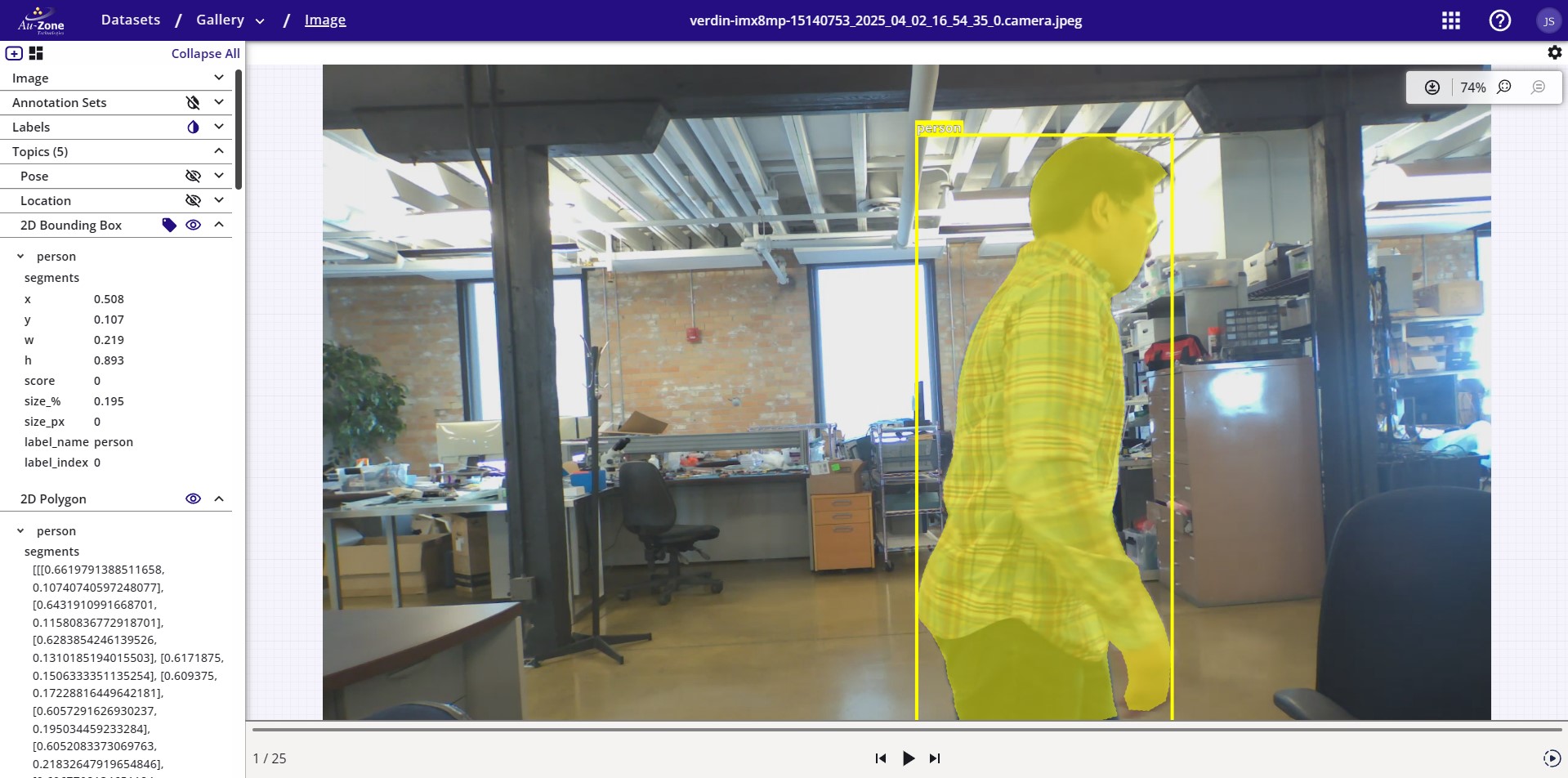Click the tag icon in 2D Bounding Box row
The height and width of the screenshot is (778, 1568).
click(x=169, y=225)
